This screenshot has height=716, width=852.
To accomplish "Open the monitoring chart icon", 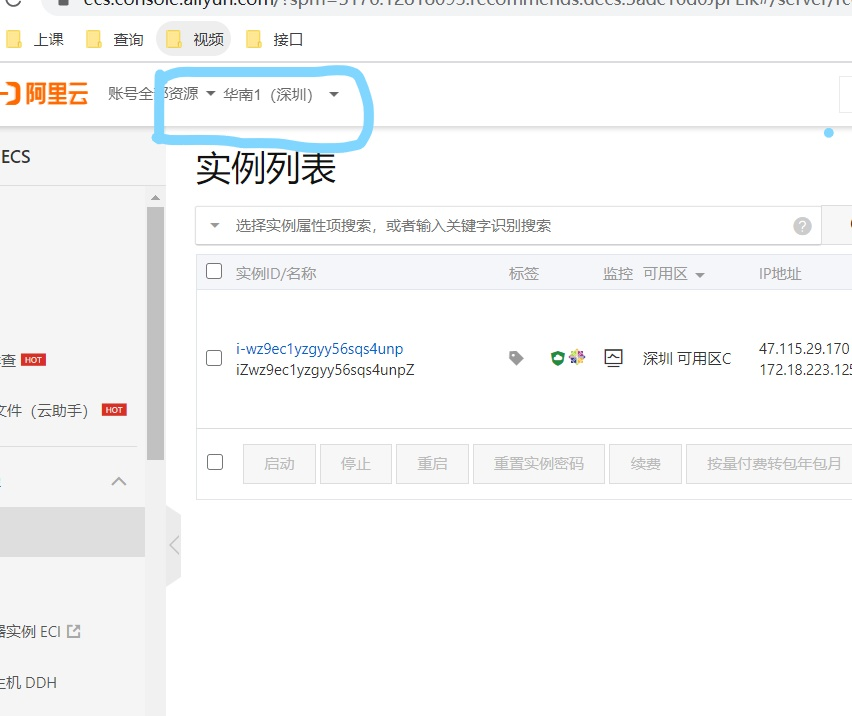I will click(613, 358).
